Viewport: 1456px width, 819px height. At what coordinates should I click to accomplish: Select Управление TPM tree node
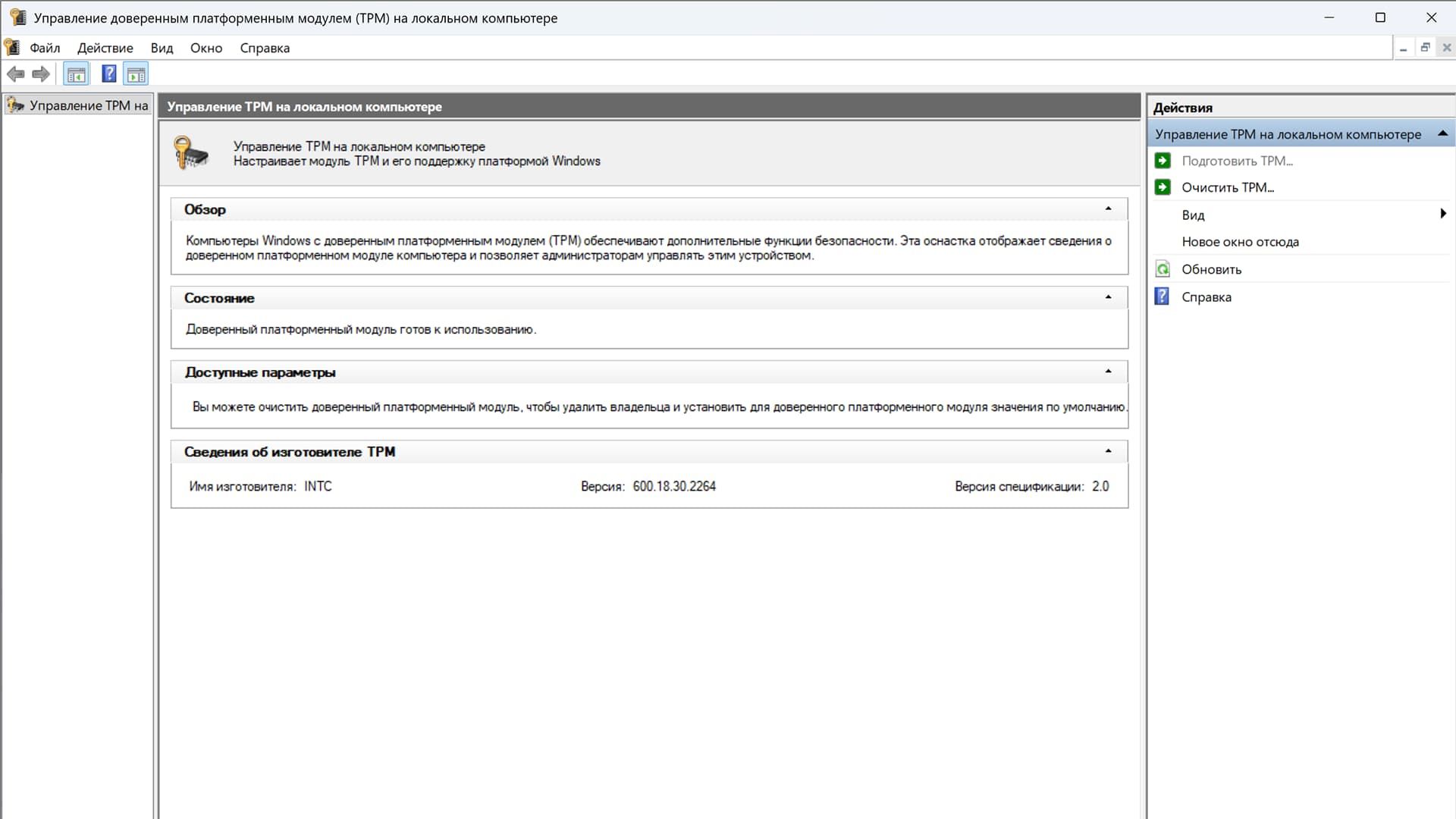pyautogui.click(x=88, y=105)
